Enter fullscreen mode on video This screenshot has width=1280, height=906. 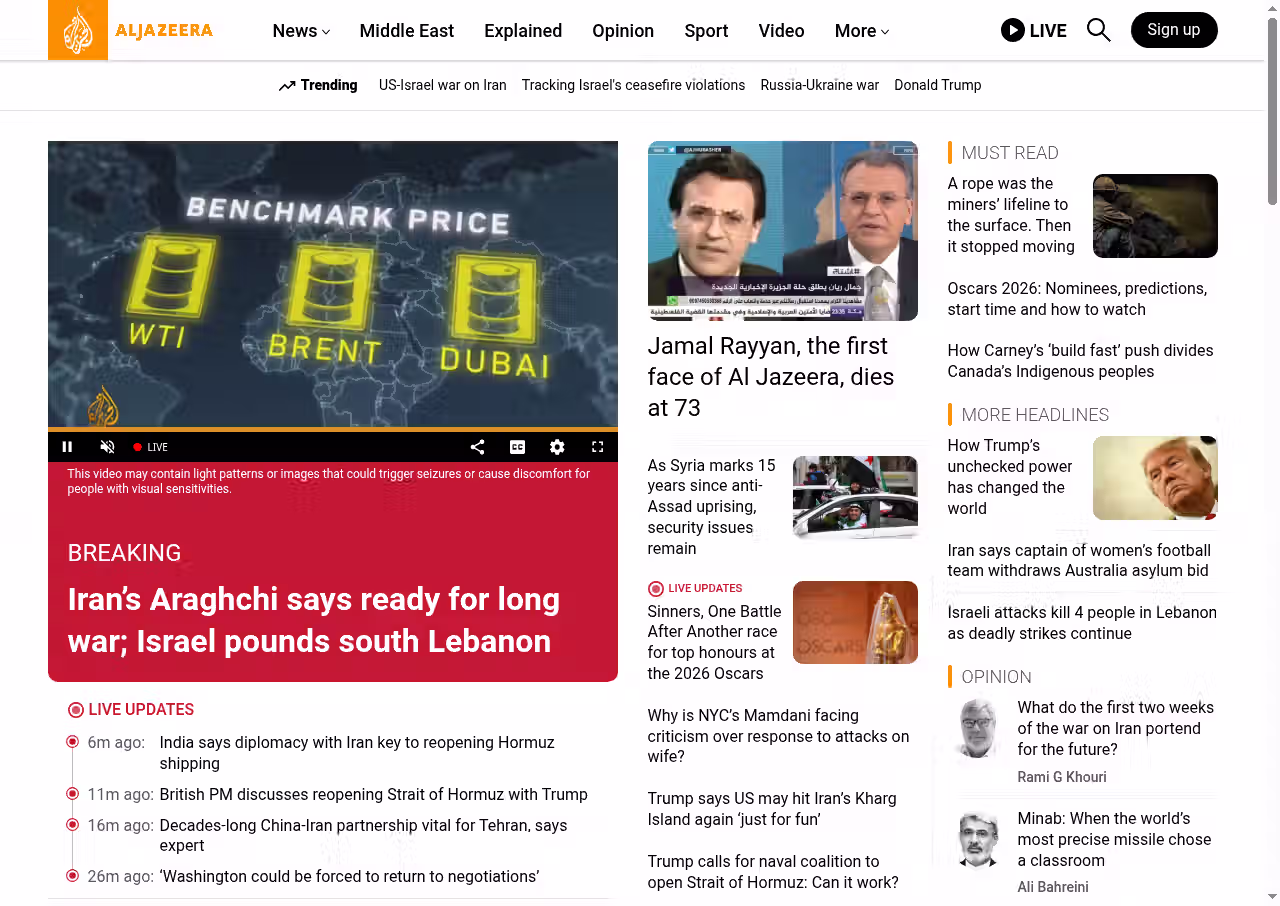click(x=597, y=447)
